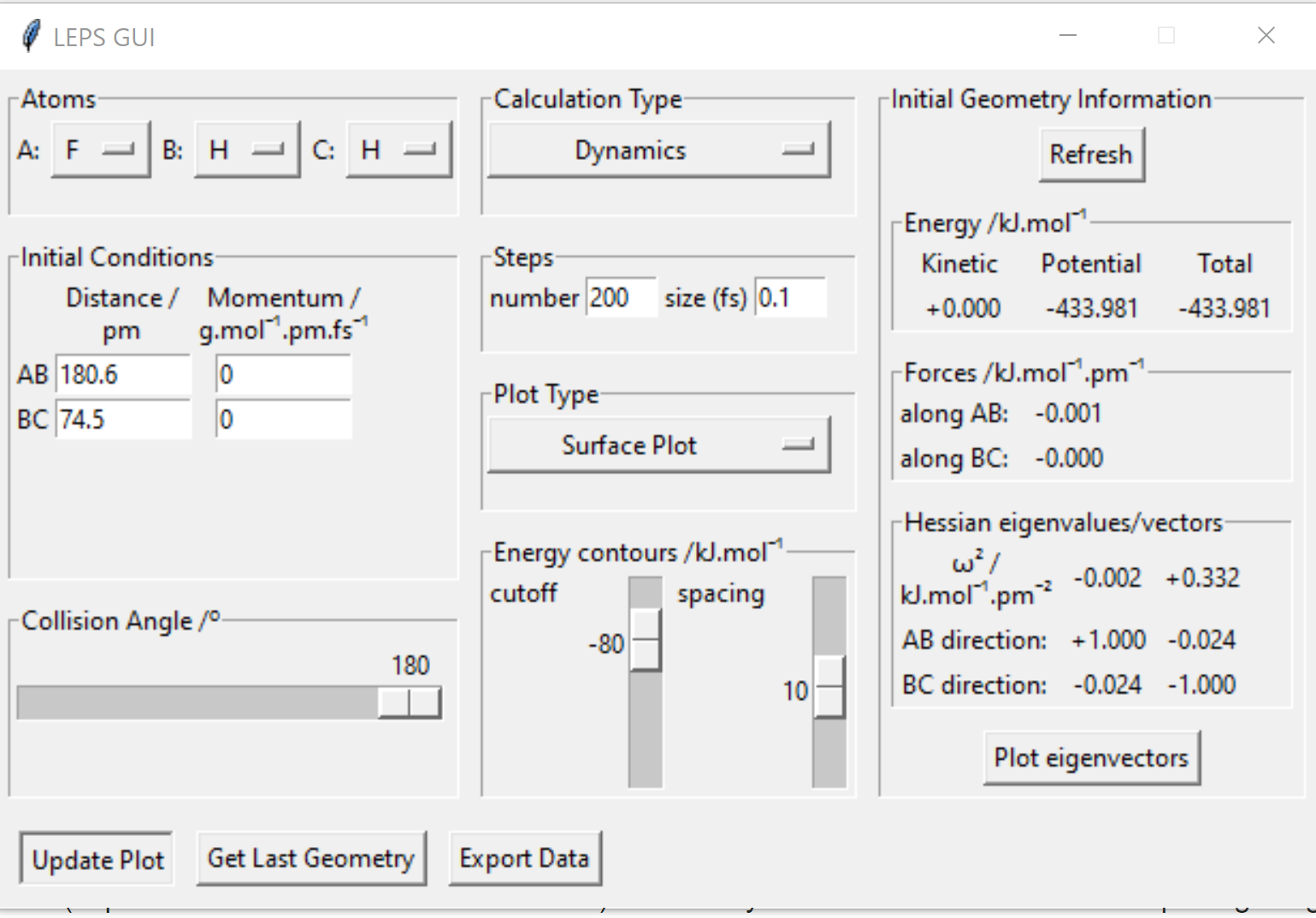Open the atom B dropdown
The width and height of the screenshot is (1316, 918).
(247, 150)
